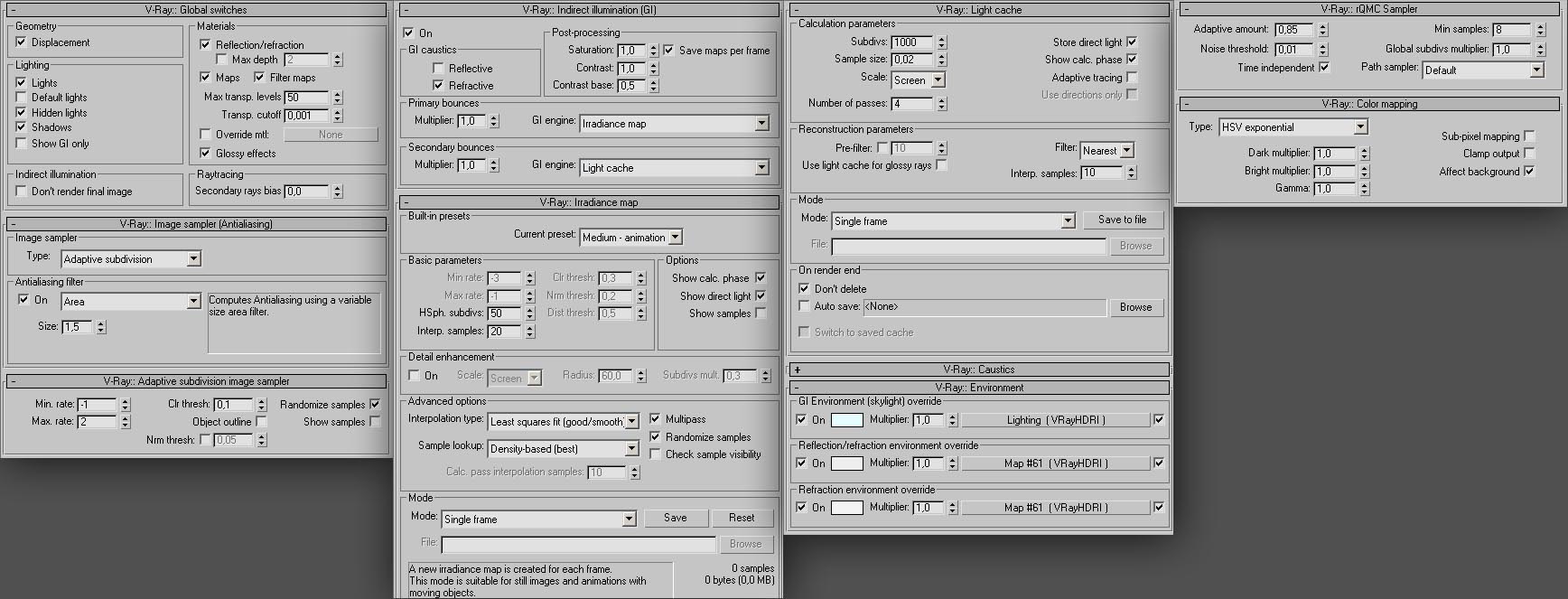Open Current preset dropdown in Irradiance map
This screenshot has height=599, width=1568.
(x=631, y=238)
